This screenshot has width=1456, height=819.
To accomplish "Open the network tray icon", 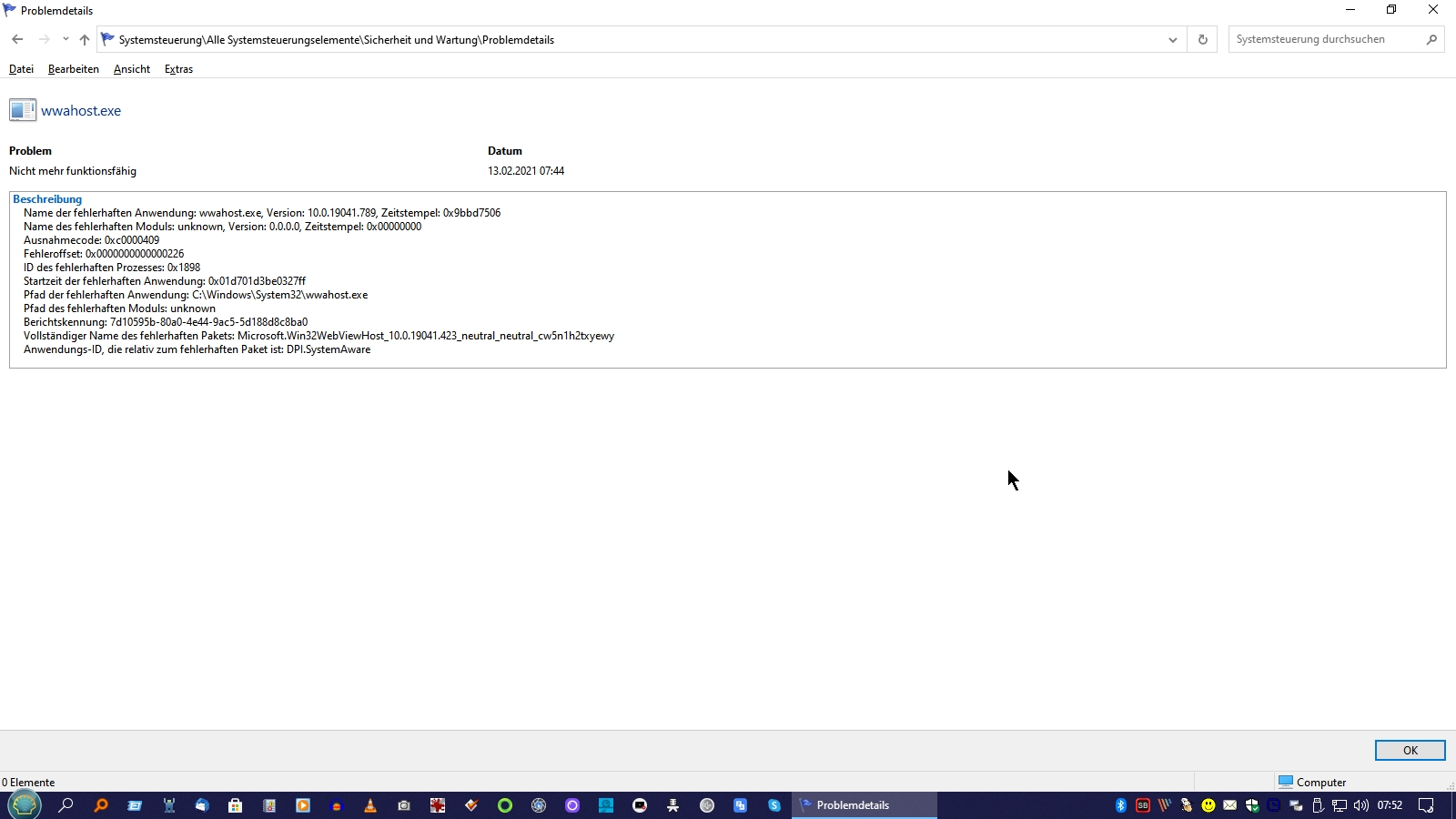I will 1340,805.
